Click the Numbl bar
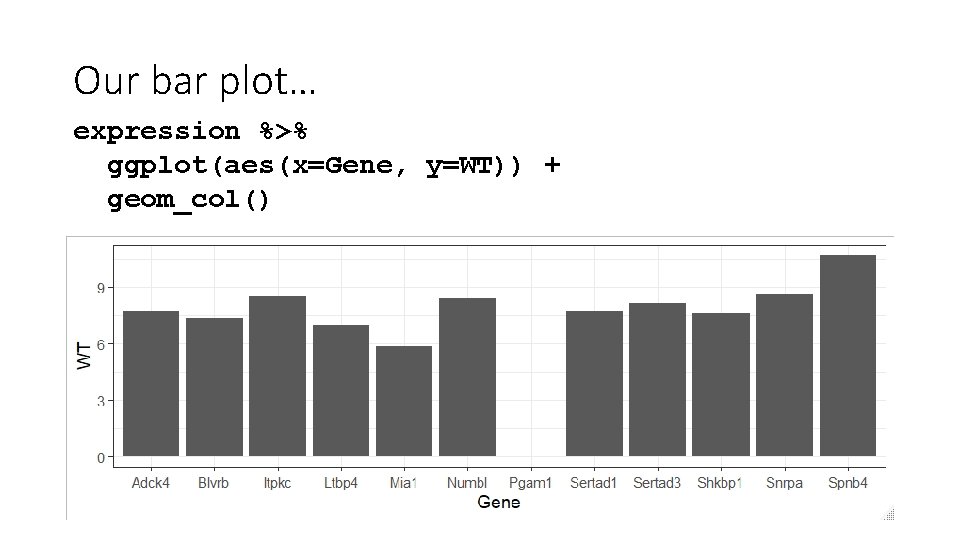Screen dimensions: 960x540 coord(467,376)
